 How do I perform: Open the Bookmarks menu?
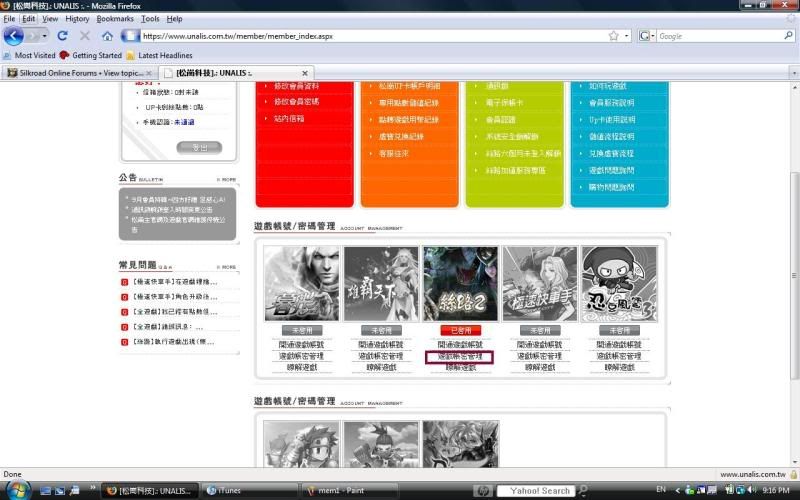point(115,18)
